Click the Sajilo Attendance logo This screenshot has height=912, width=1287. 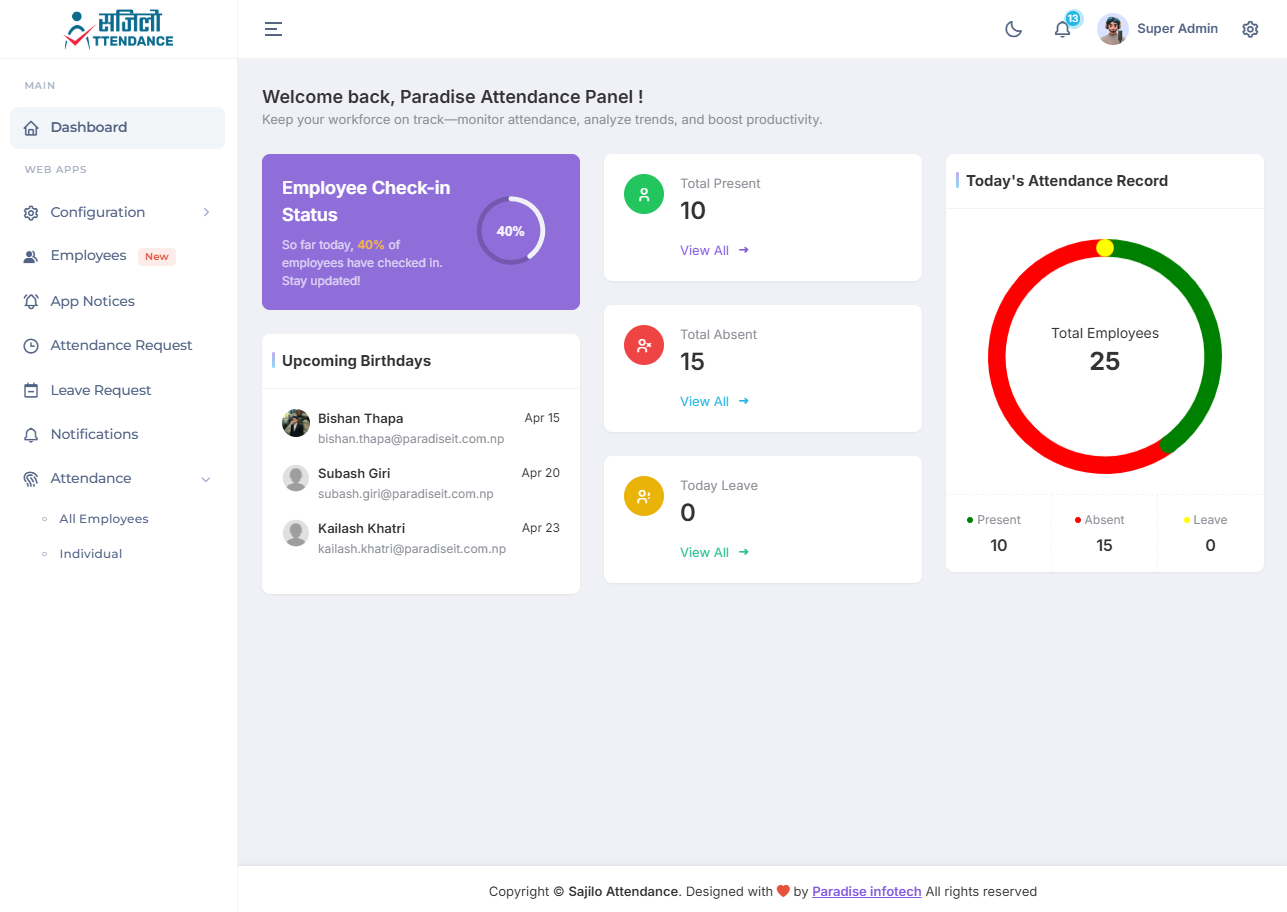(118, 30)
